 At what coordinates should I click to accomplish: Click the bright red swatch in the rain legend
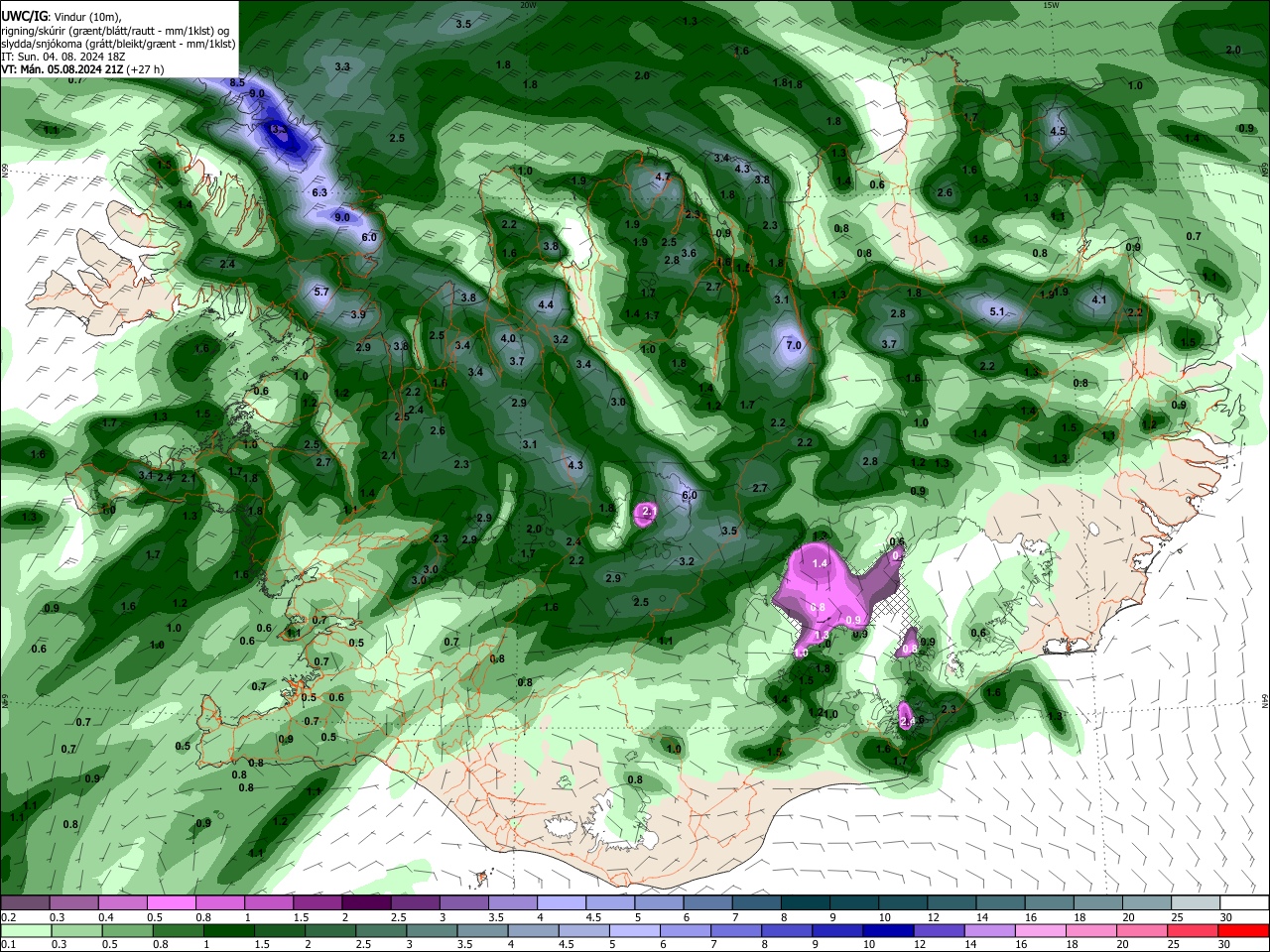pos(1242,931)
